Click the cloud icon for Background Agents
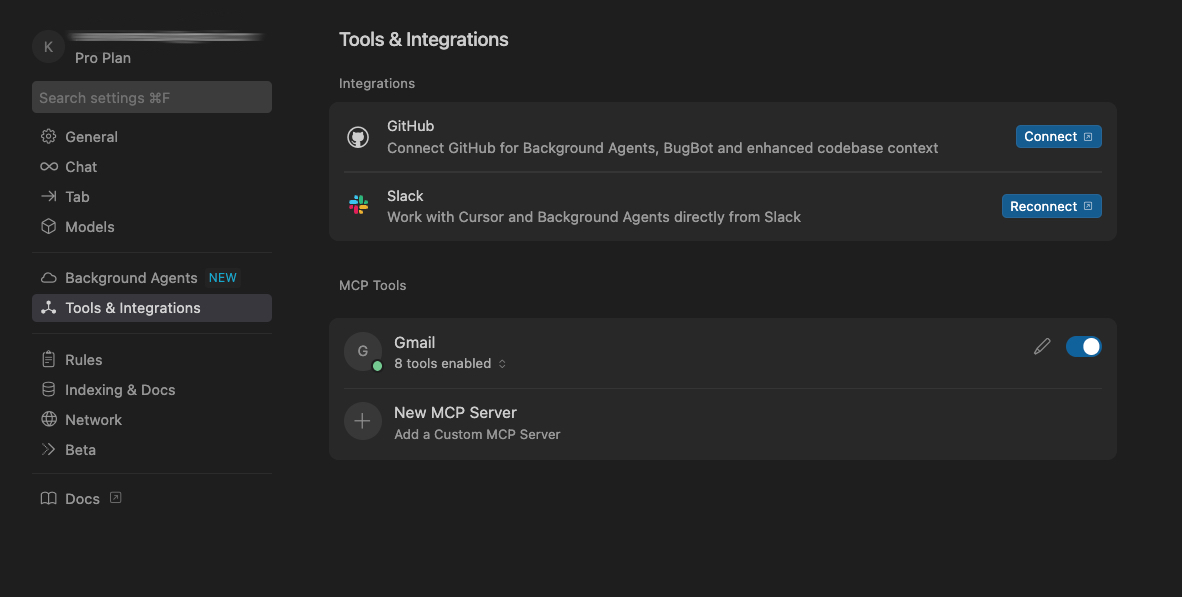1182x597 pixels. pyautogui.click(x=48, y=278)
